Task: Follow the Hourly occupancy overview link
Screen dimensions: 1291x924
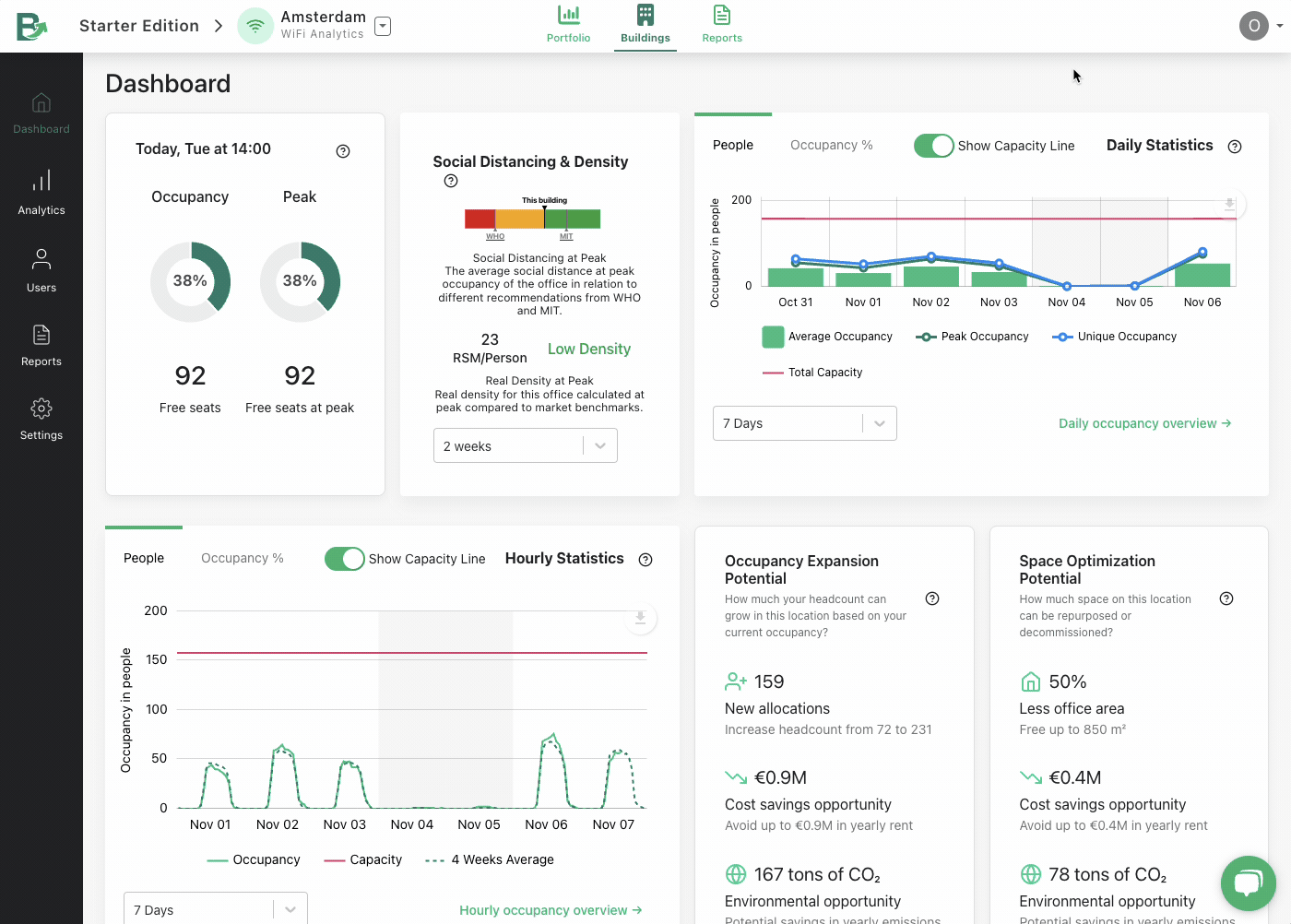Action: coord(551,910)
